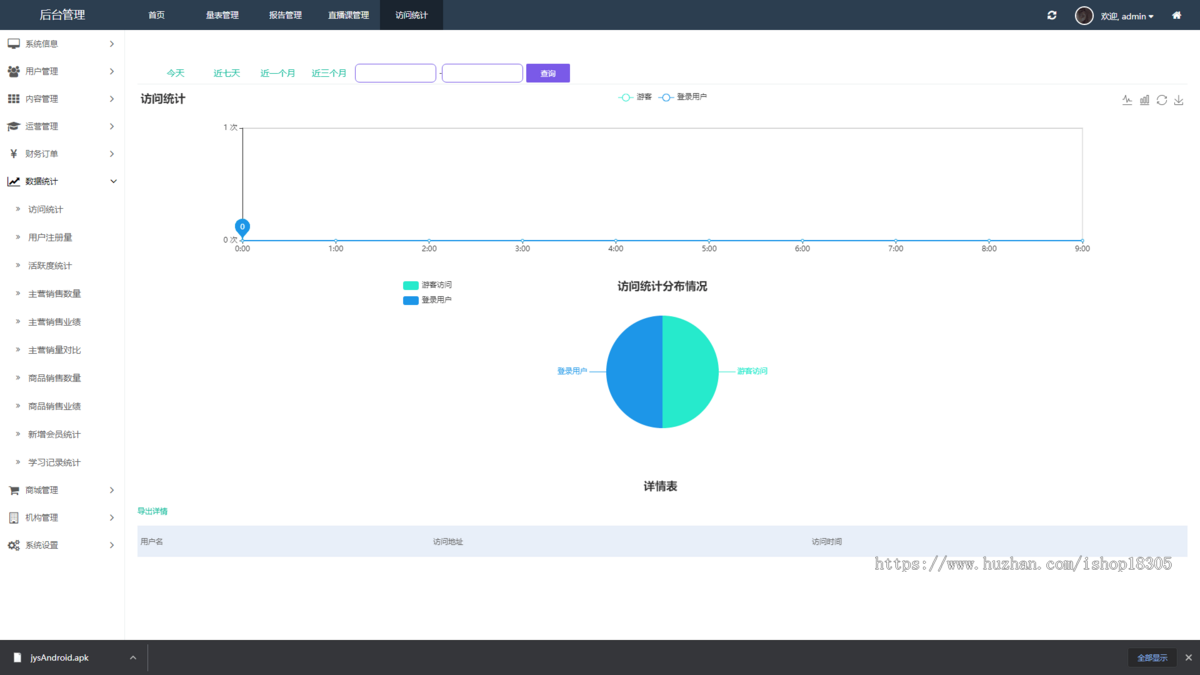Toggle the 游客 series in line legend
Viewport: 1200px width, 675px height.
point(635,97)
